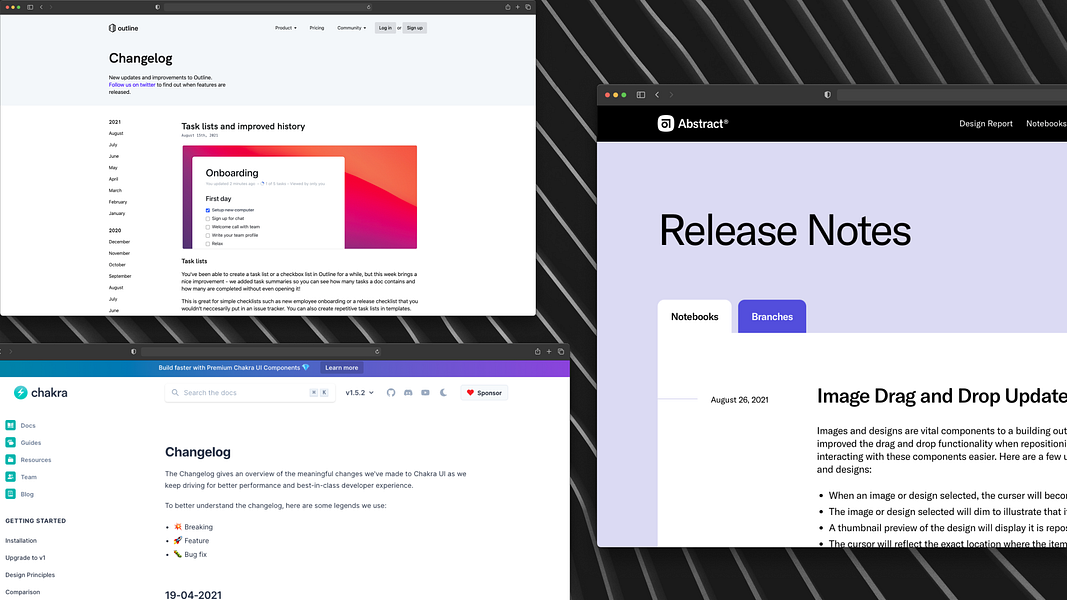Viewport: 1067px width, 600px height.
Task: Open the Installation page in Chakra's sidebar
Action: pos(21,540)
